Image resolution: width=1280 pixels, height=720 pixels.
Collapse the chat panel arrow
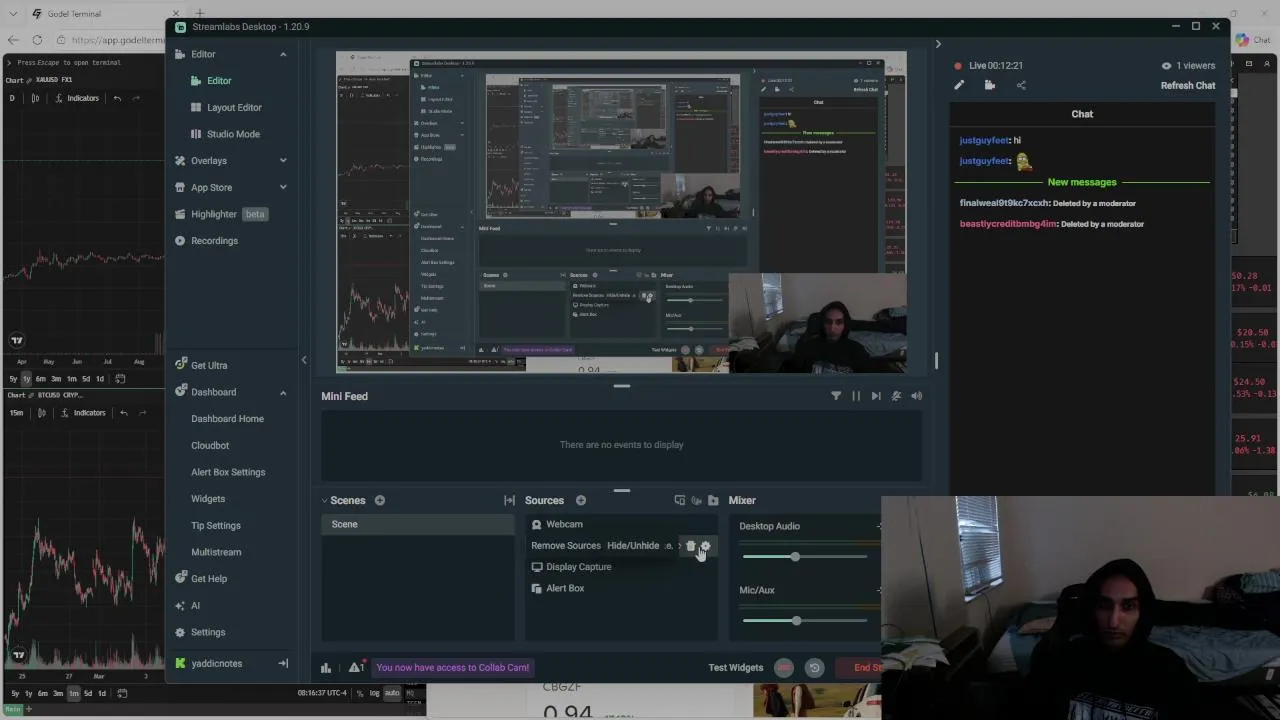pyautogui.click(x=938, y=44)
